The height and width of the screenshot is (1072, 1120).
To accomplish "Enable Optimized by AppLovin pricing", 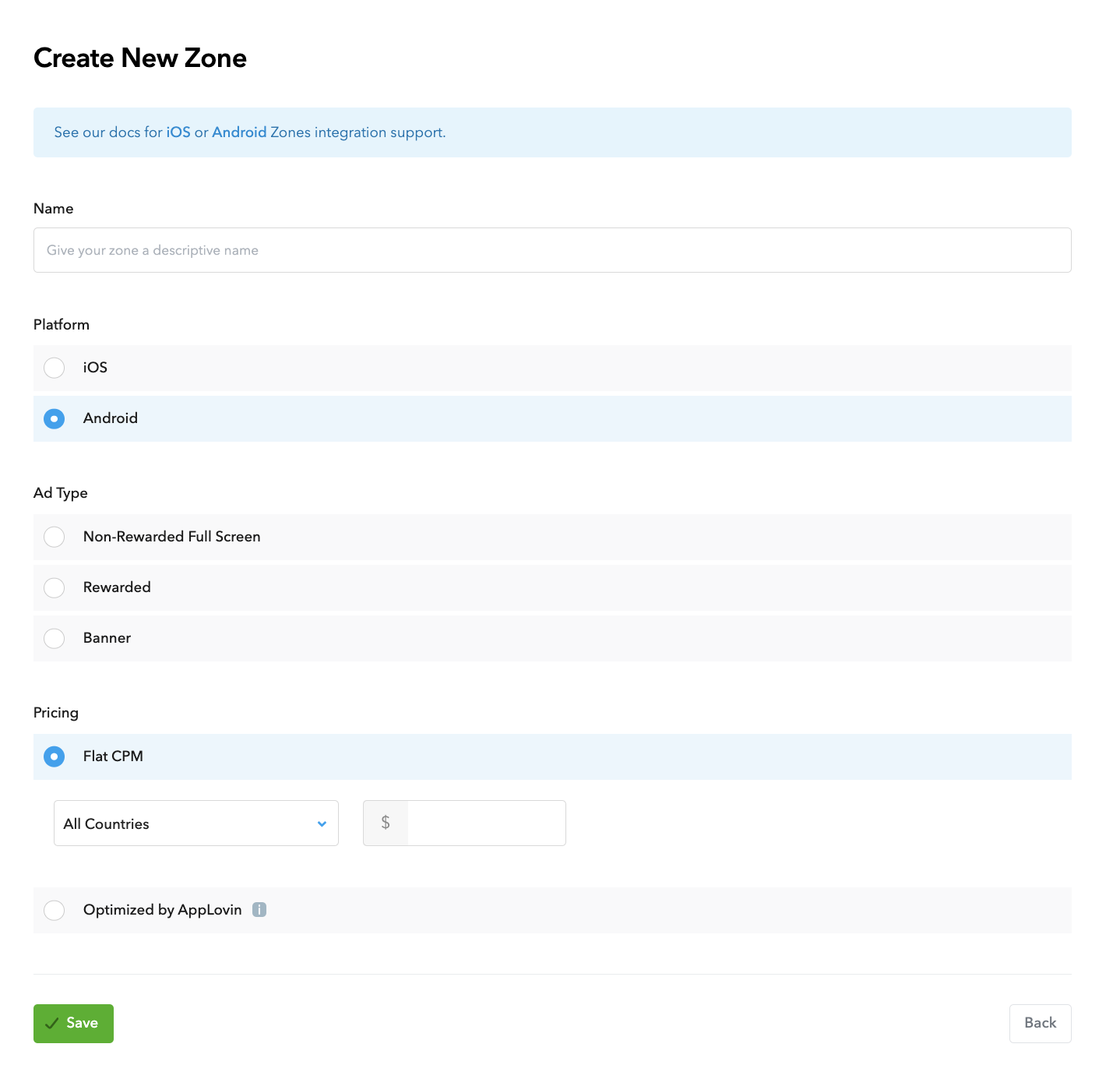I will tap(55, 910).
